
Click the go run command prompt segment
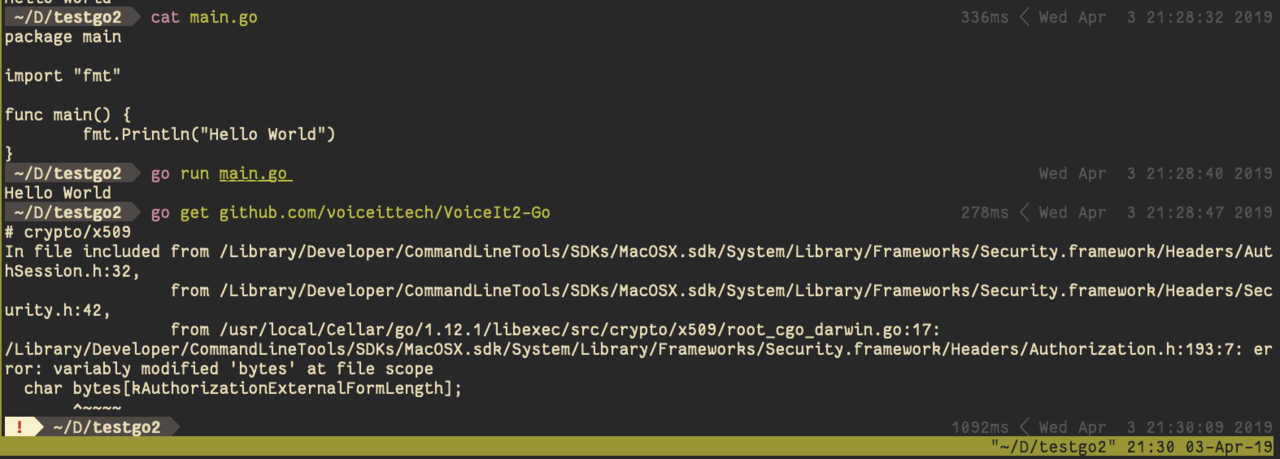tap(220, 174)
